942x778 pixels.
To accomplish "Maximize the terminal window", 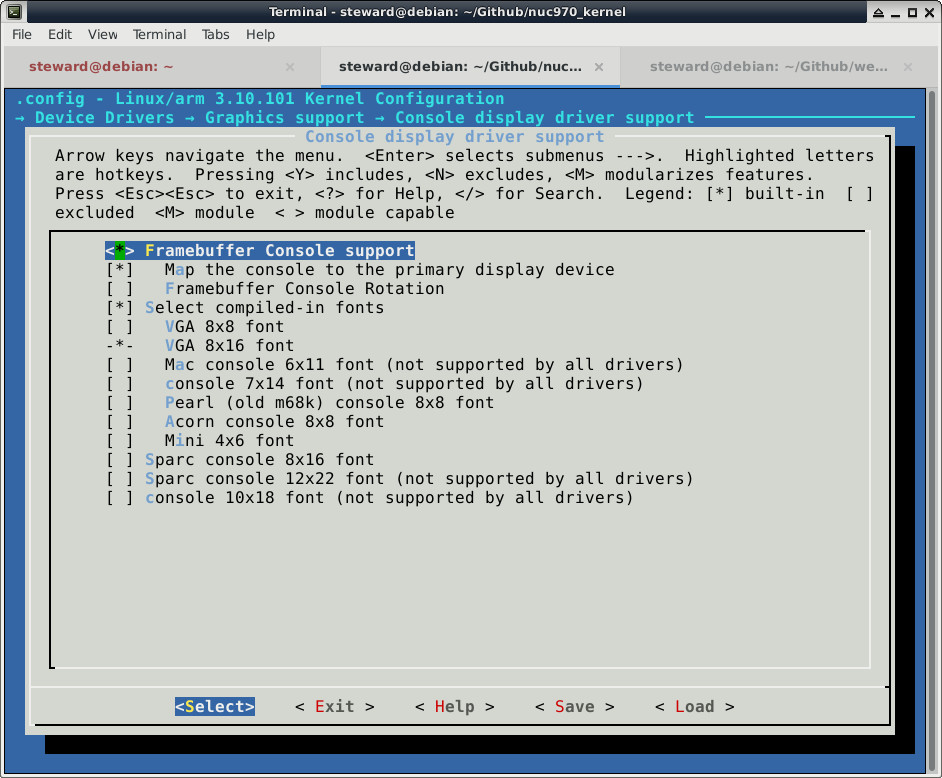I will pos(913,12).
